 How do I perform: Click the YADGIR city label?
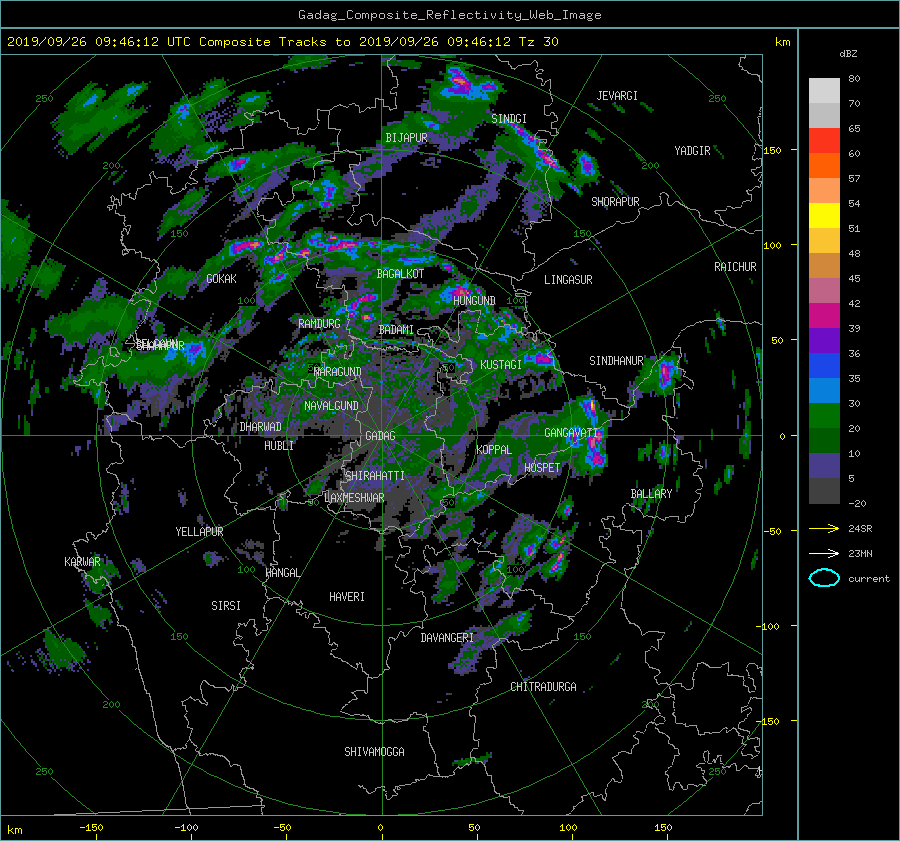click(x=692, y=151)
